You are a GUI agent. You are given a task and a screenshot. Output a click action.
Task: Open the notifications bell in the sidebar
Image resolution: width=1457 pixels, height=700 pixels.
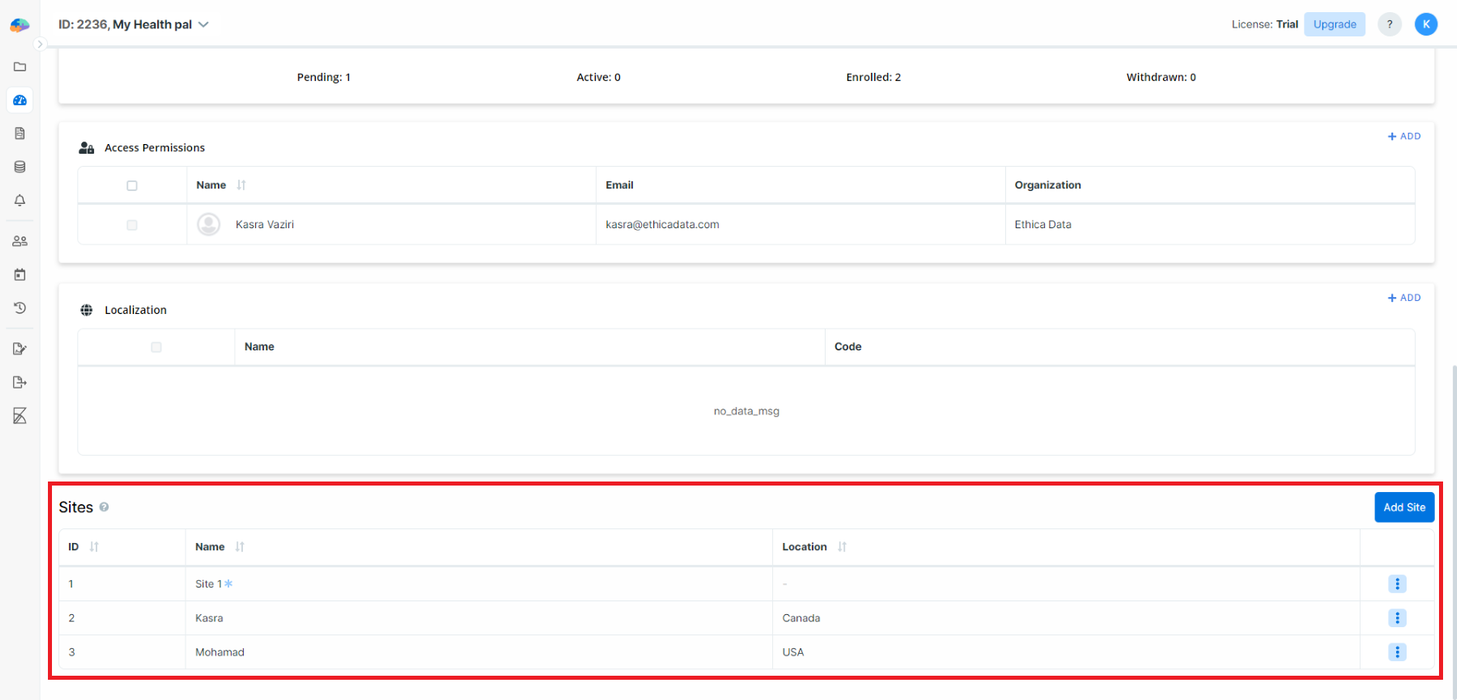pyautogui.click(x=19, y=200)
